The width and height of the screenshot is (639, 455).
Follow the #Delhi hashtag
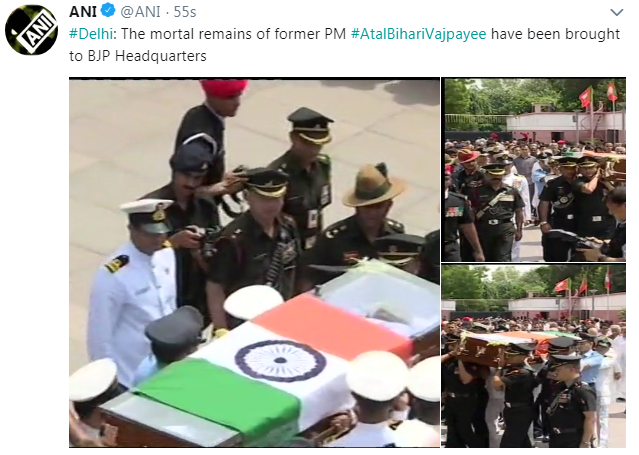pyautogui.click(x=91, y=33)
